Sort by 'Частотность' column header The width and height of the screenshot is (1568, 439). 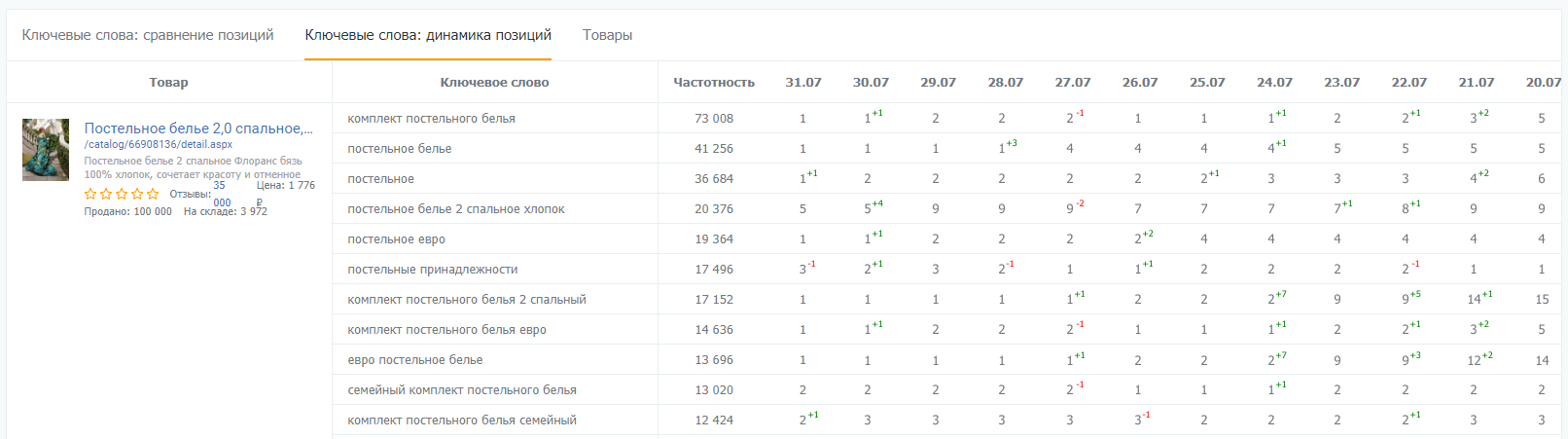[714, 83]
